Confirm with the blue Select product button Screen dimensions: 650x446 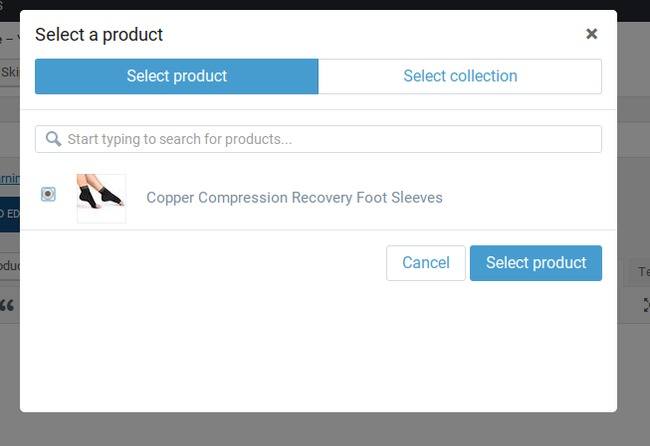[536, 263]
